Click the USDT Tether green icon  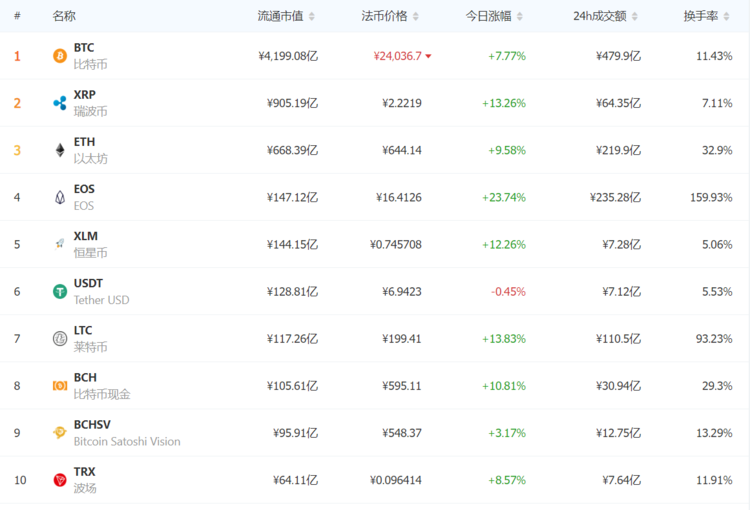tap(60, 291)
